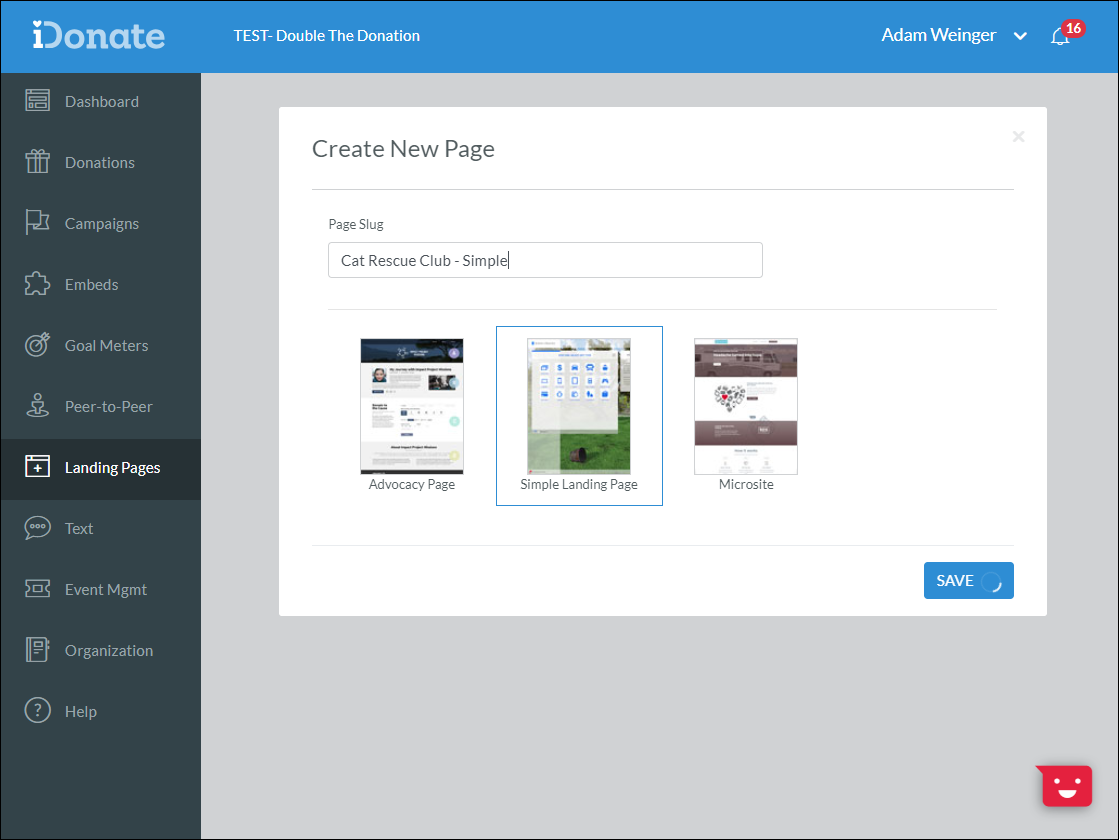Click the Goal Meters target icon
1119x840 pixels.
[x=37, y=345]
